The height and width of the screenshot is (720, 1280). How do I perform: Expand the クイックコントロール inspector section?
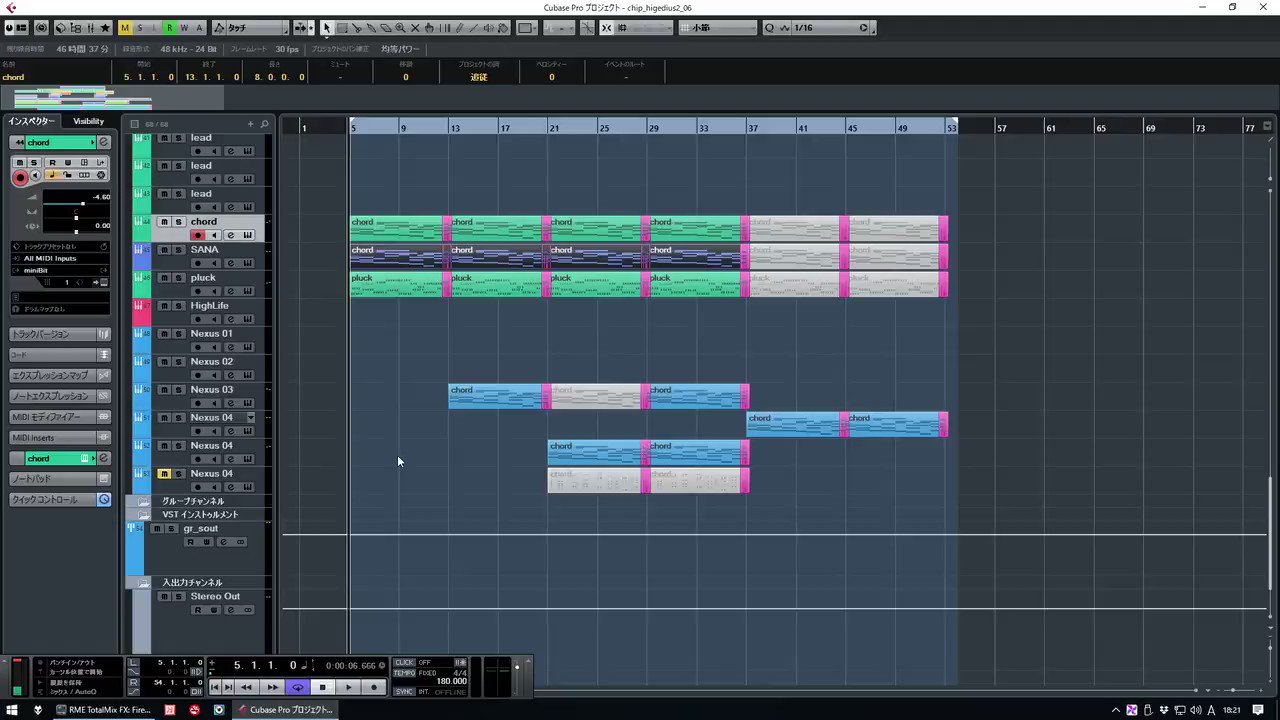point(60,500)
